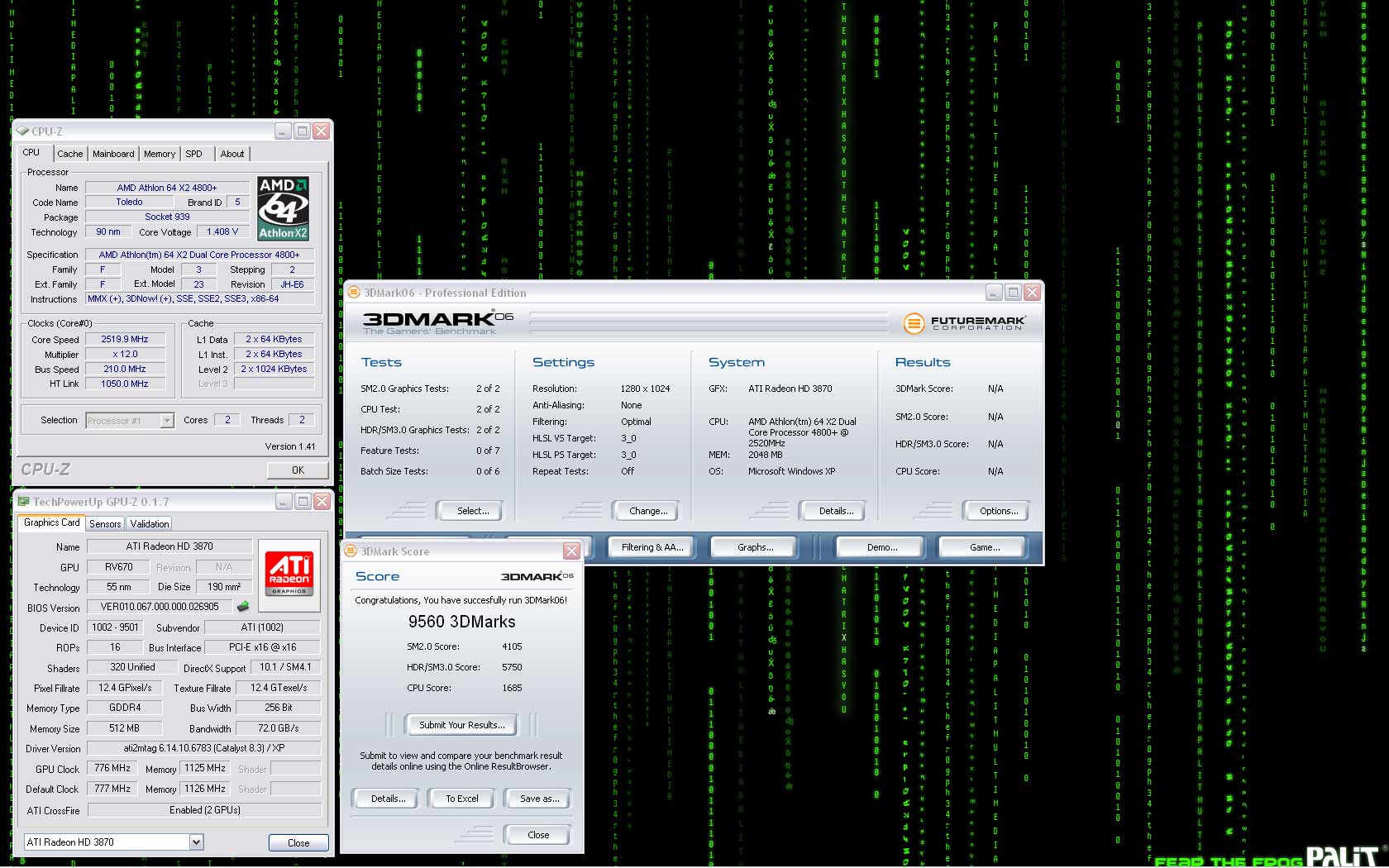
Task: Click the 9560 3DMarks score text
Action: (461, 622)
